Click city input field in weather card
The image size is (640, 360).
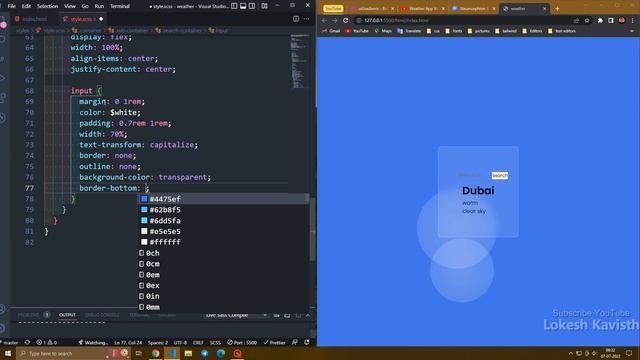pyautogui.click(x=471, y=175)
